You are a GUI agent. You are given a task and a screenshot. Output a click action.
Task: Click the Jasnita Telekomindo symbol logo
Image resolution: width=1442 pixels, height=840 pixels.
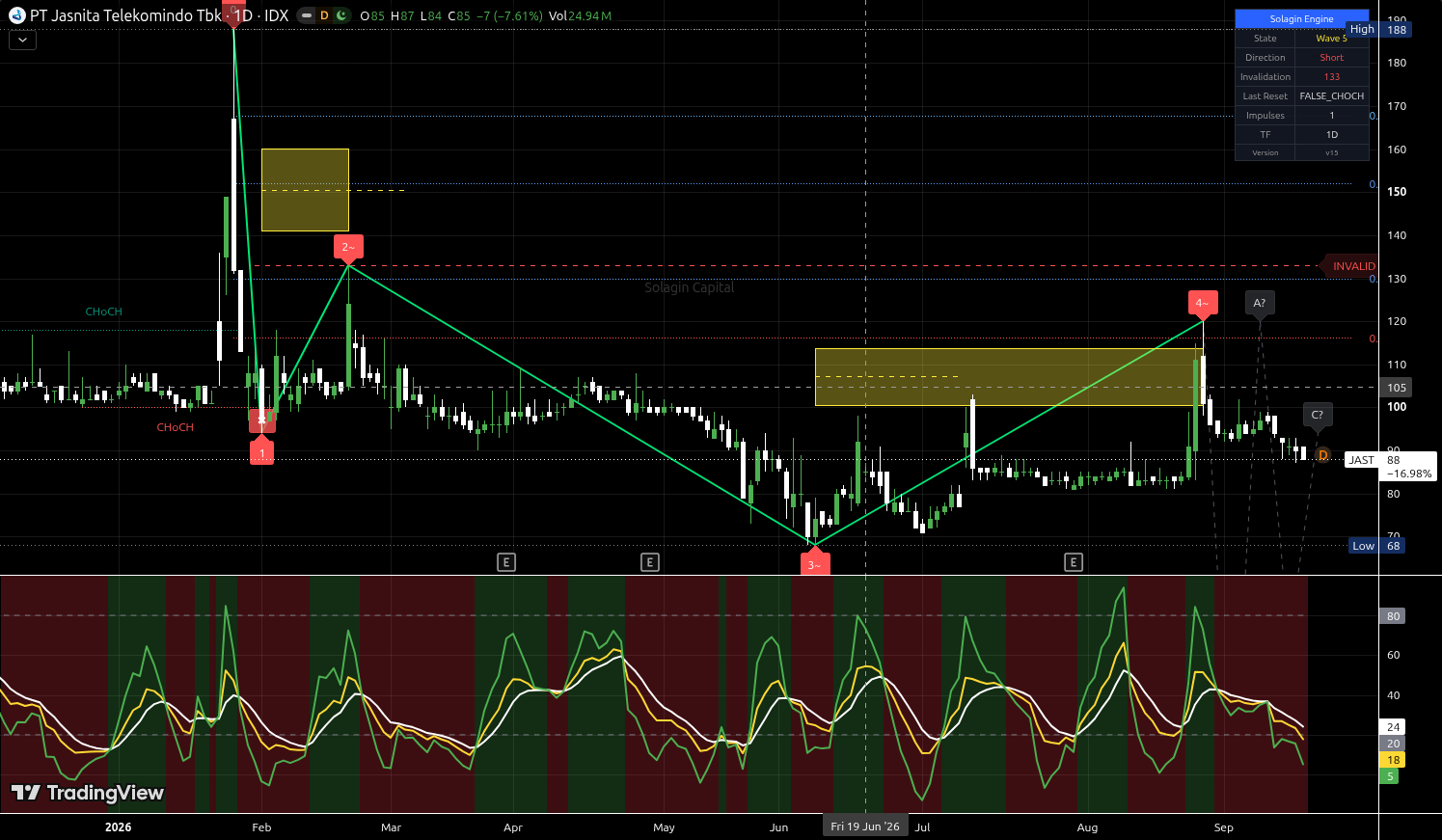click(x=16, y=15)
